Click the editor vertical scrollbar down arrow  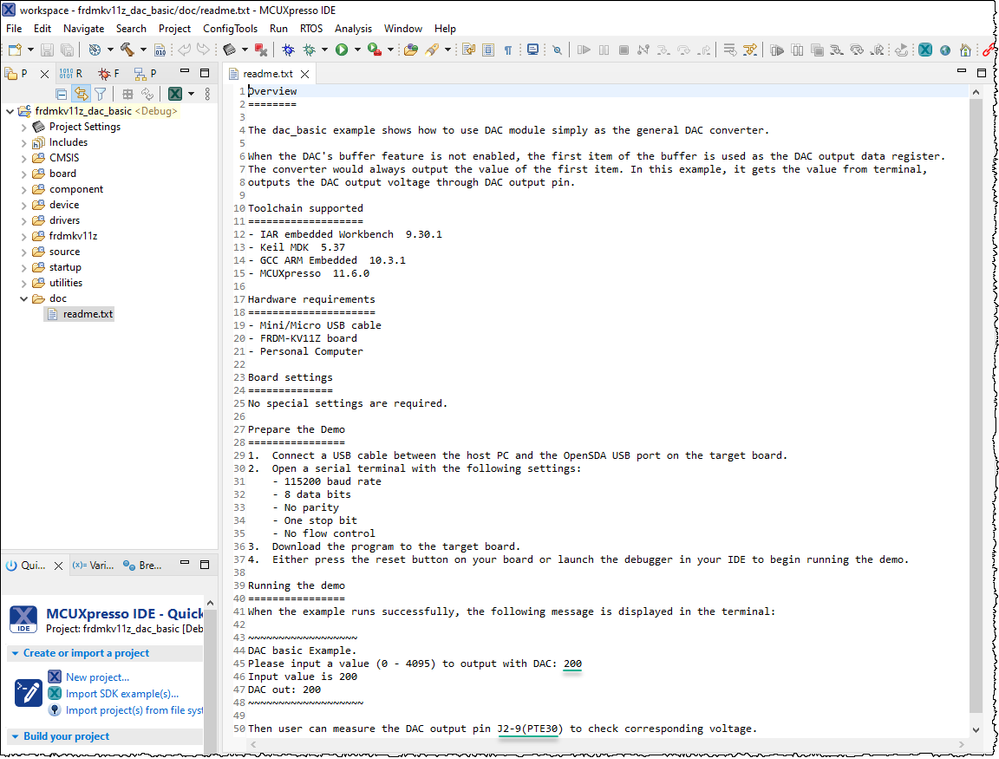[x=975, y=730]
